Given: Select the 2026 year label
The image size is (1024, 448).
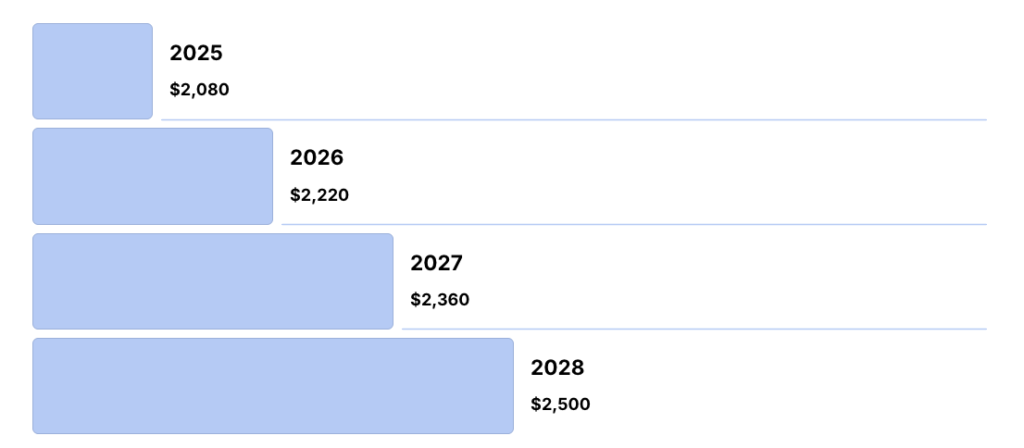Looking at the screenshot, I should click(x=316, y=158).
